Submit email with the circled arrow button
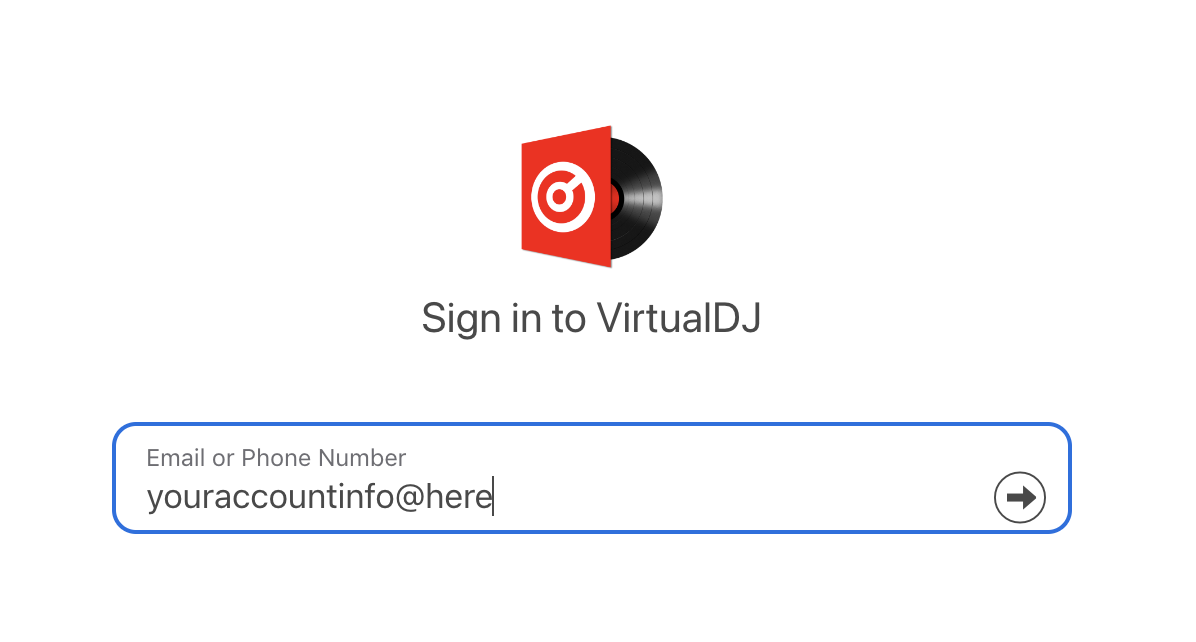1196x642 pixels. (x=1019, y=497)
